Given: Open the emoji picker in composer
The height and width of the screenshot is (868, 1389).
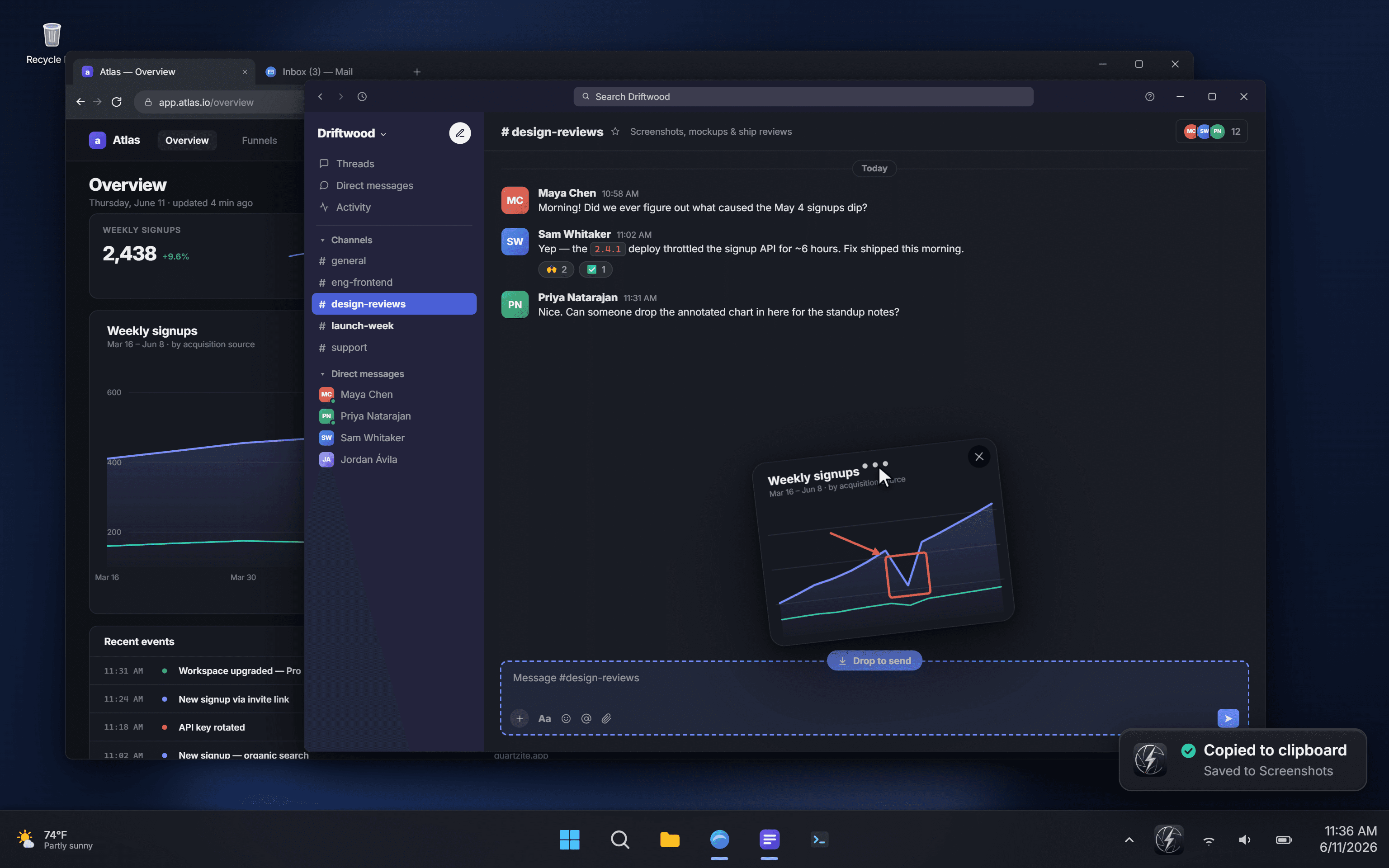Looking at the screenshot, I should (x=566, y=718).
